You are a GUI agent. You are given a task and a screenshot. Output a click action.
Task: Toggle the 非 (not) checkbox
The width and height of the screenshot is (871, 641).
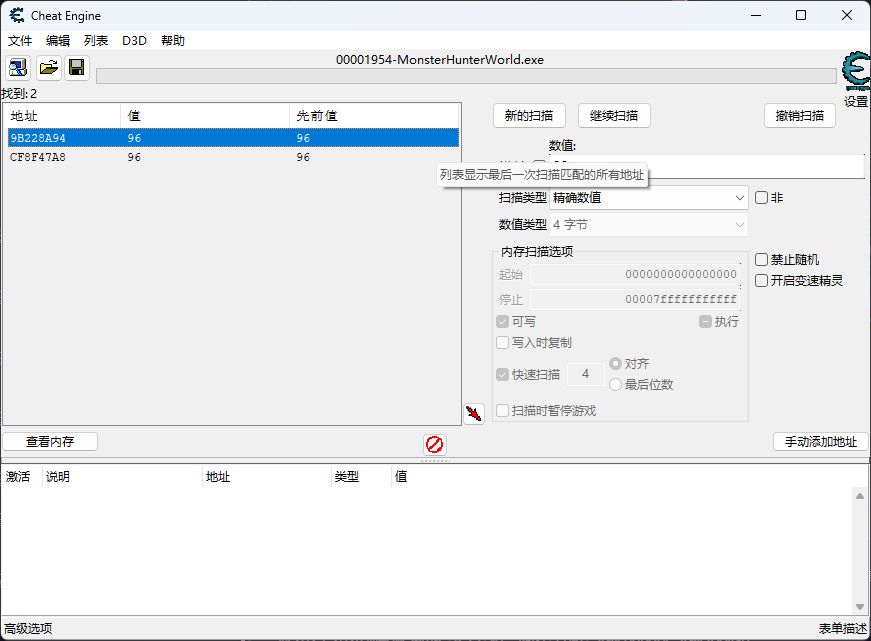[x=761, y=198]
